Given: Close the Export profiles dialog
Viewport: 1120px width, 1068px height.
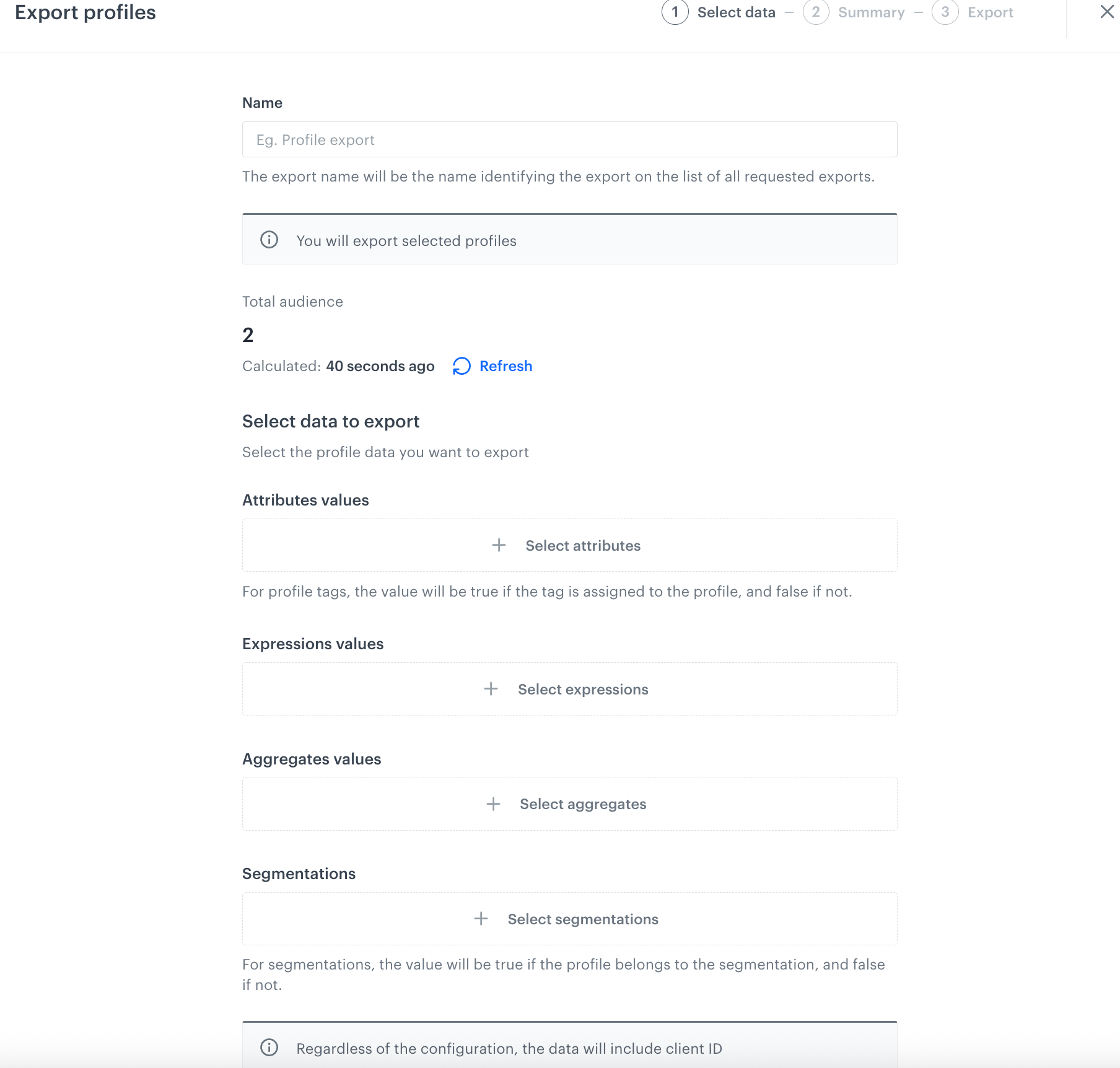Looking at the screenshot, I should 1106,12.
